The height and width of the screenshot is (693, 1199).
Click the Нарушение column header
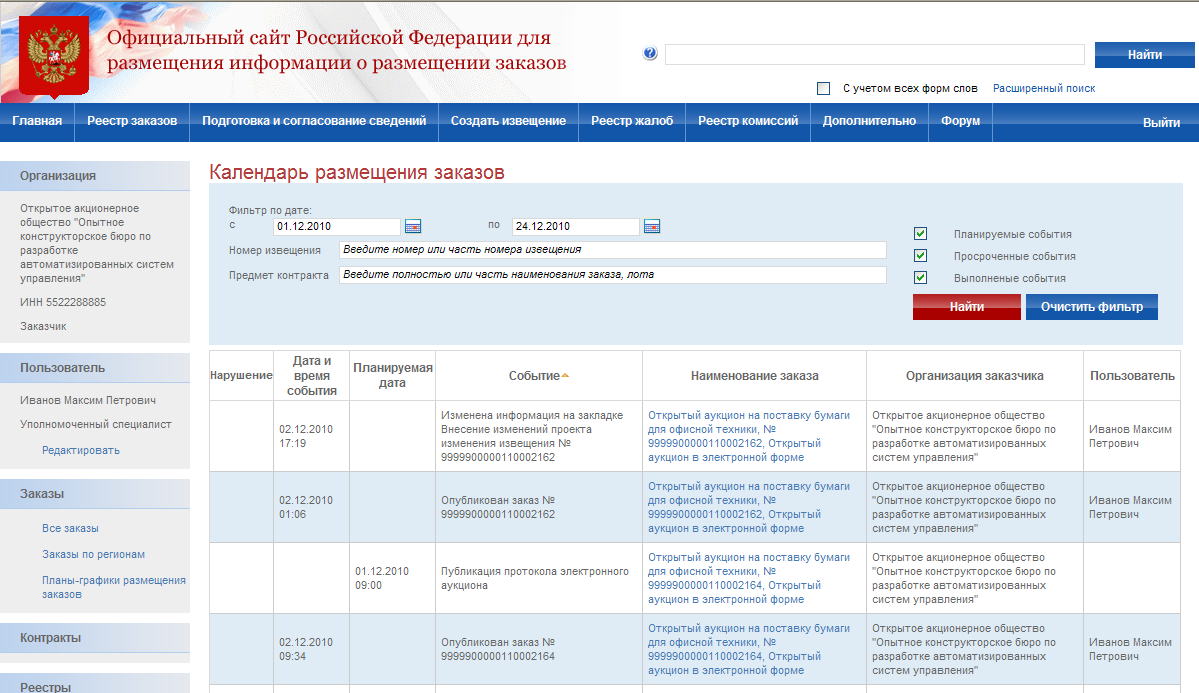[x=241, y=376]
